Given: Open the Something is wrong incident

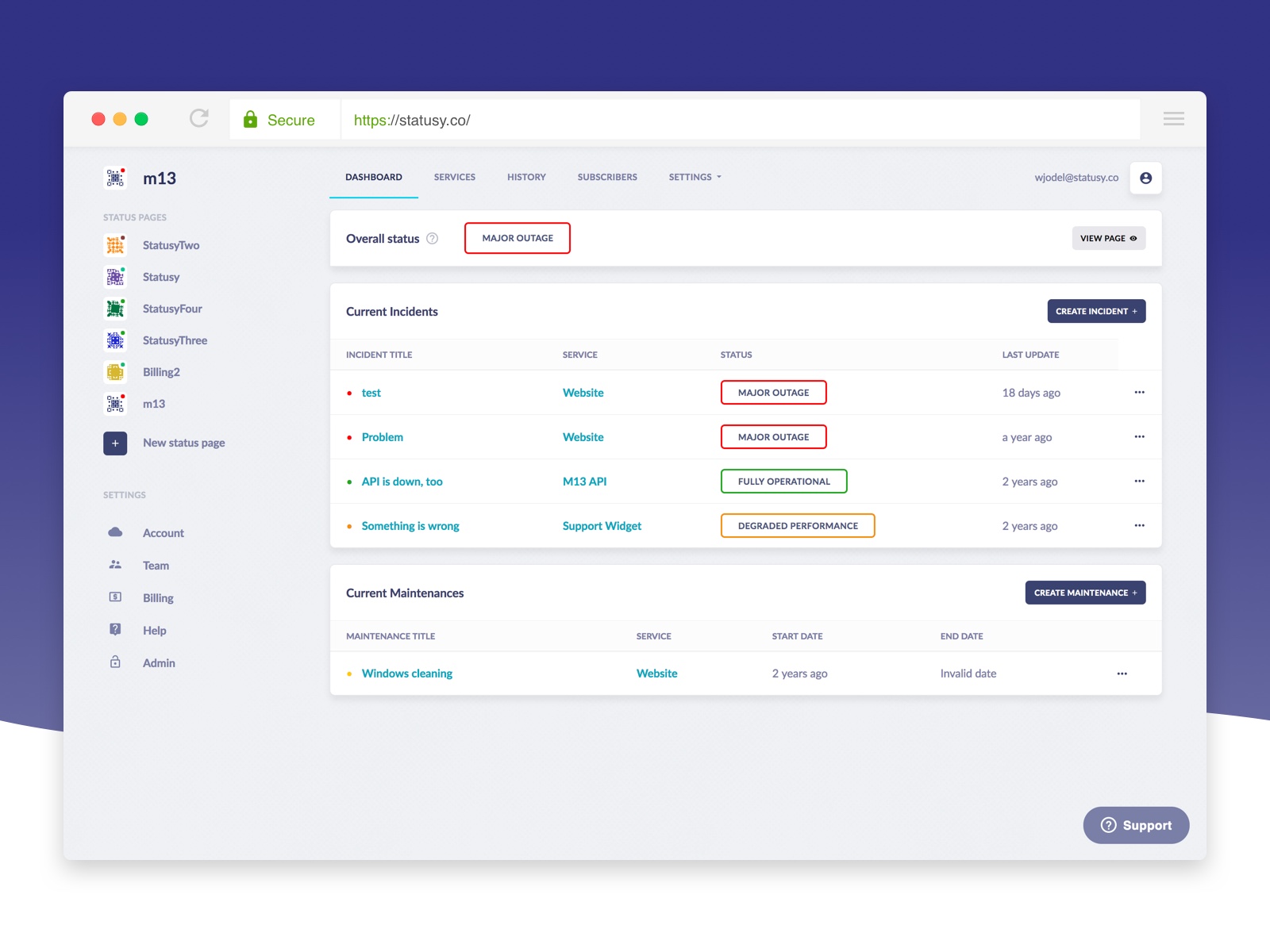Looking at the screenshot, I should [410, 526].
